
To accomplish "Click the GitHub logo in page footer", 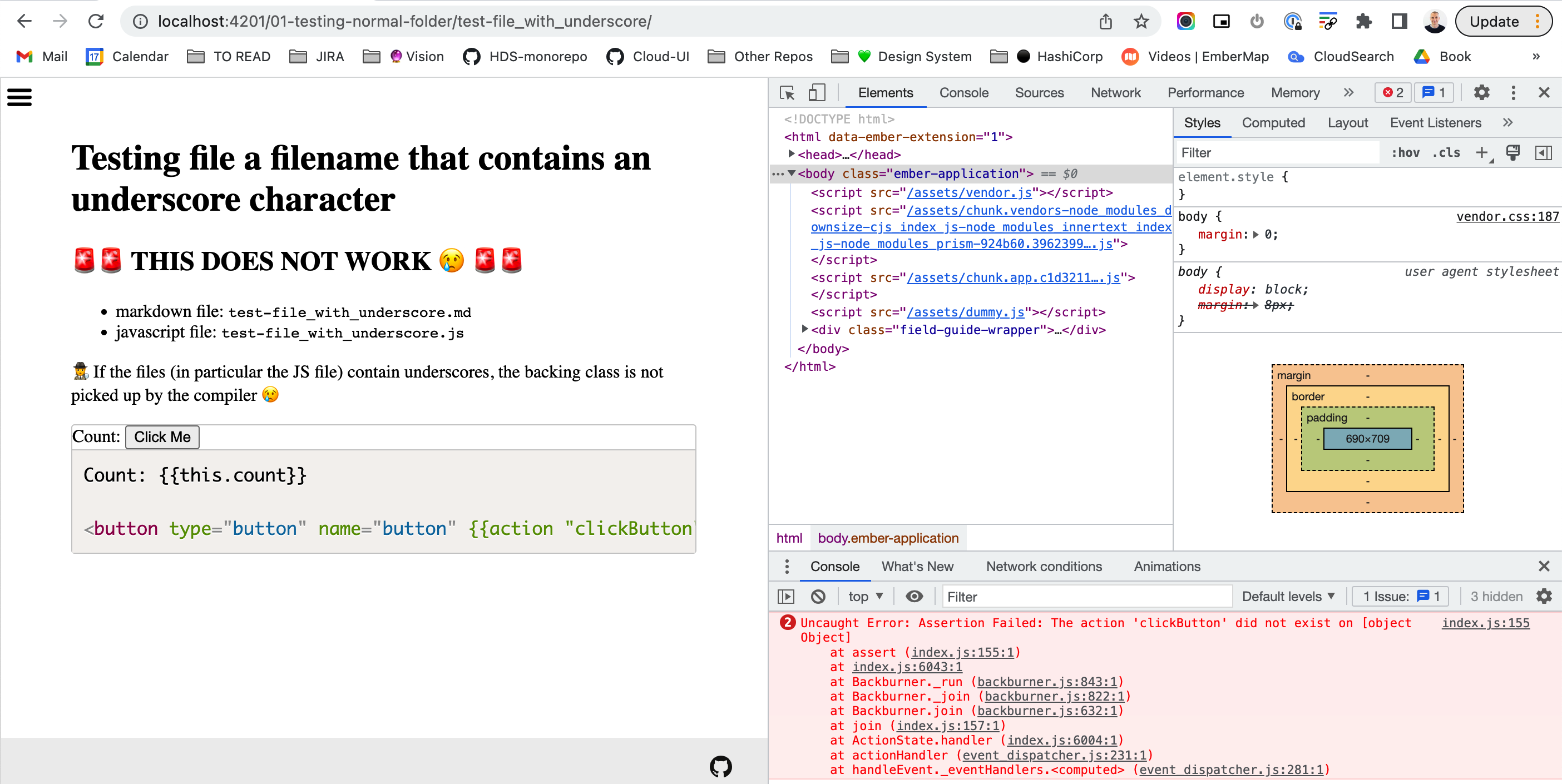I will [720, 766].
